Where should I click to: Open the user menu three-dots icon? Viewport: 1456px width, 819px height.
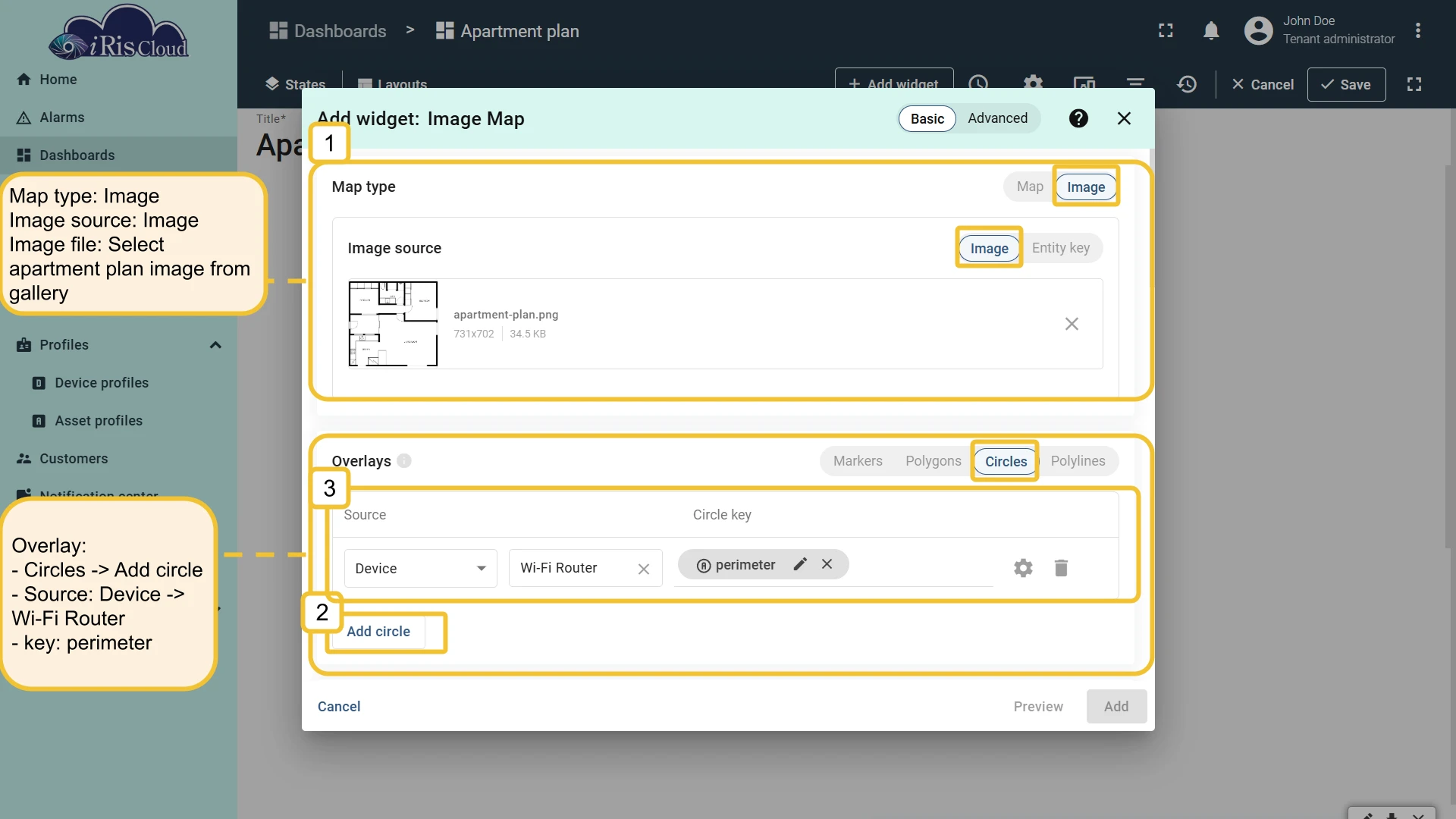[1417, 31]
